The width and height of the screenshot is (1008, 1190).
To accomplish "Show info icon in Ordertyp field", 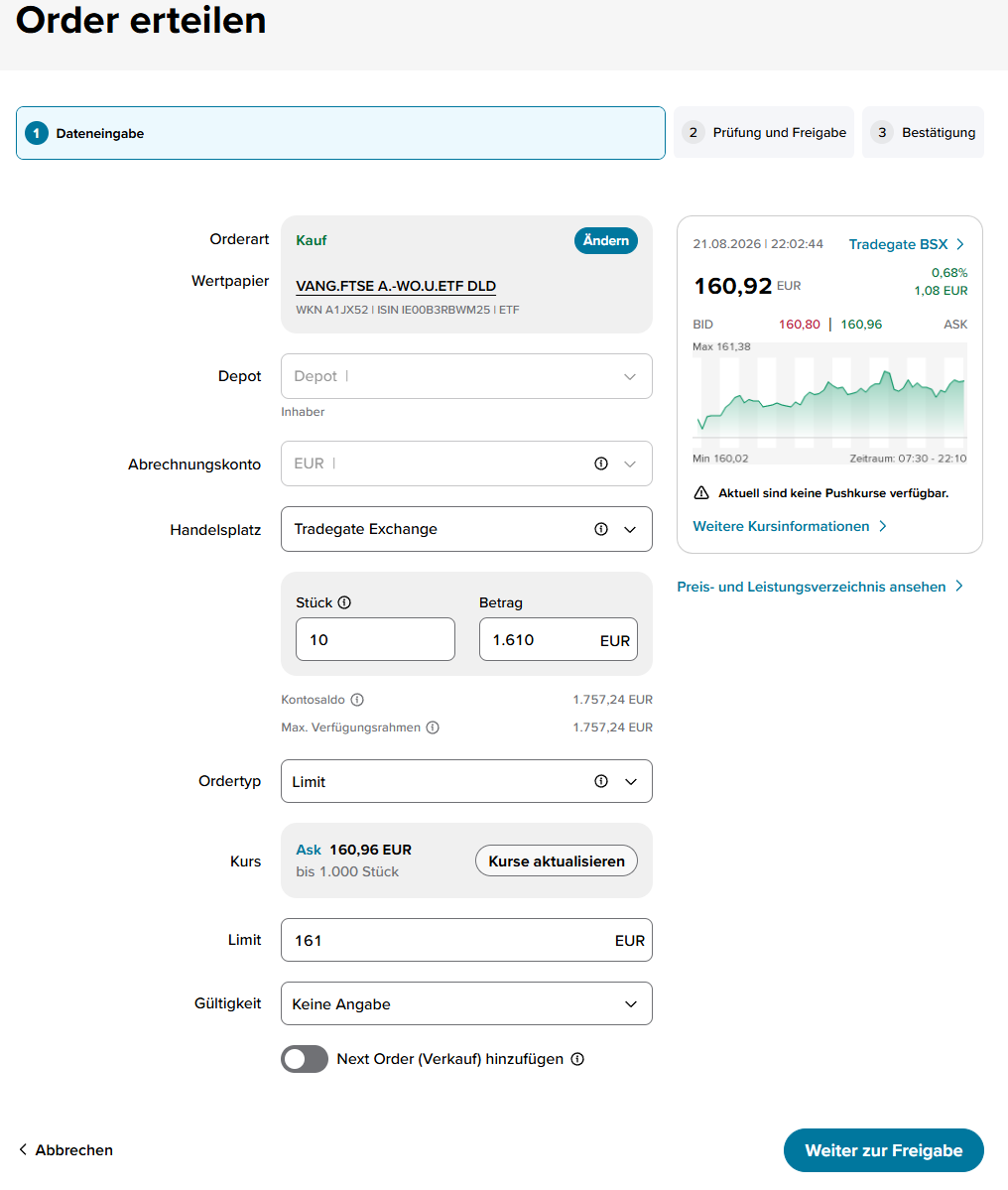I will pos(600,781).
